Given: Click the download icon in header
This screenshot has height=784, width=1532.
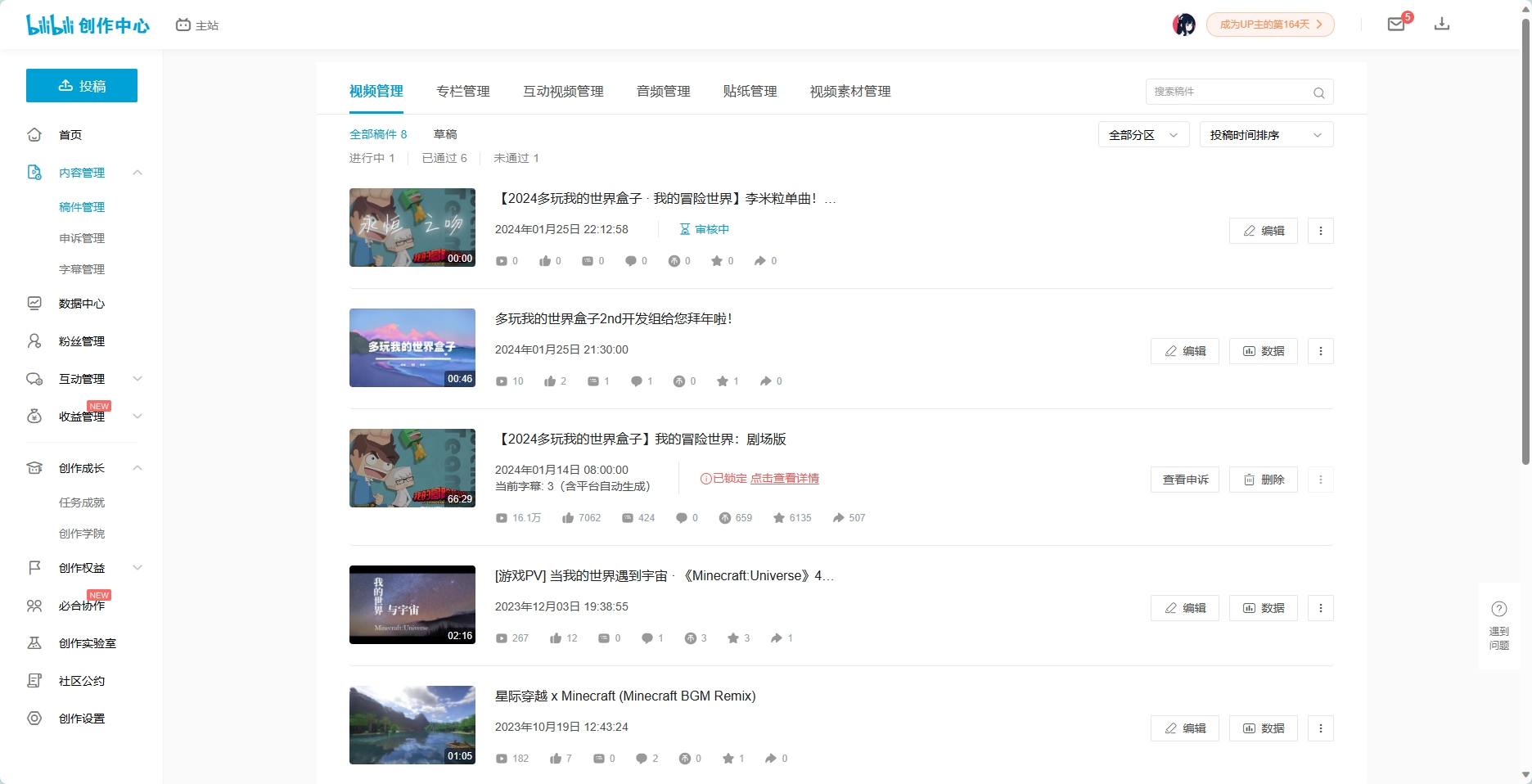Looking at the screenshot, I should pos(1442,24).
